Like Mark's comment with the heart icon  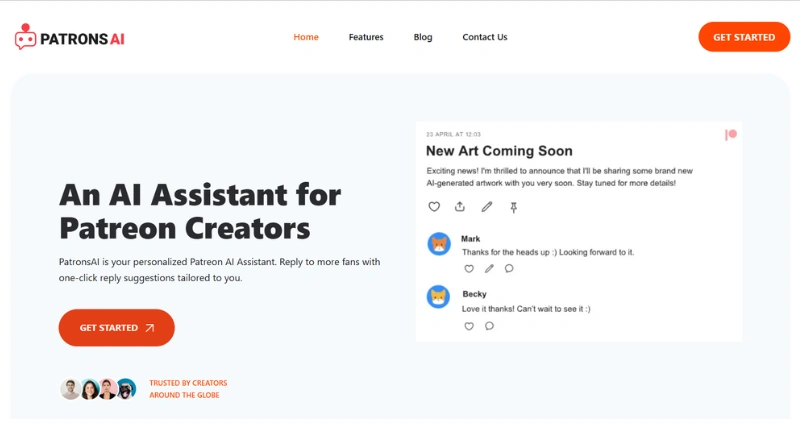pos(469,269)
